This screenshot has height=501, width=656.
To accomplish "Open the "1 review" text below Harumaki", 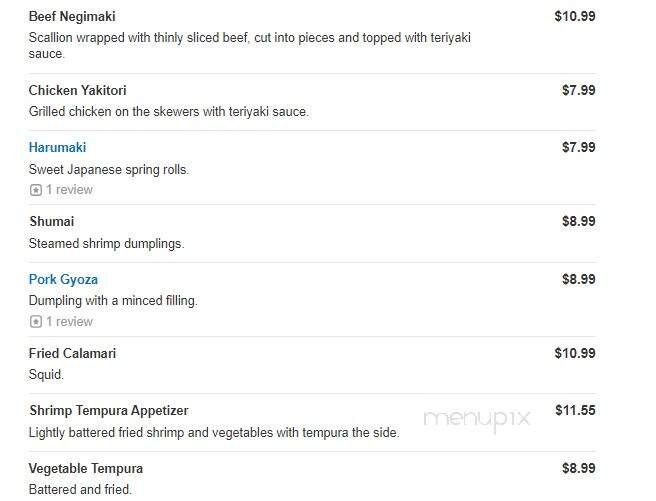I will coord(69,190).
